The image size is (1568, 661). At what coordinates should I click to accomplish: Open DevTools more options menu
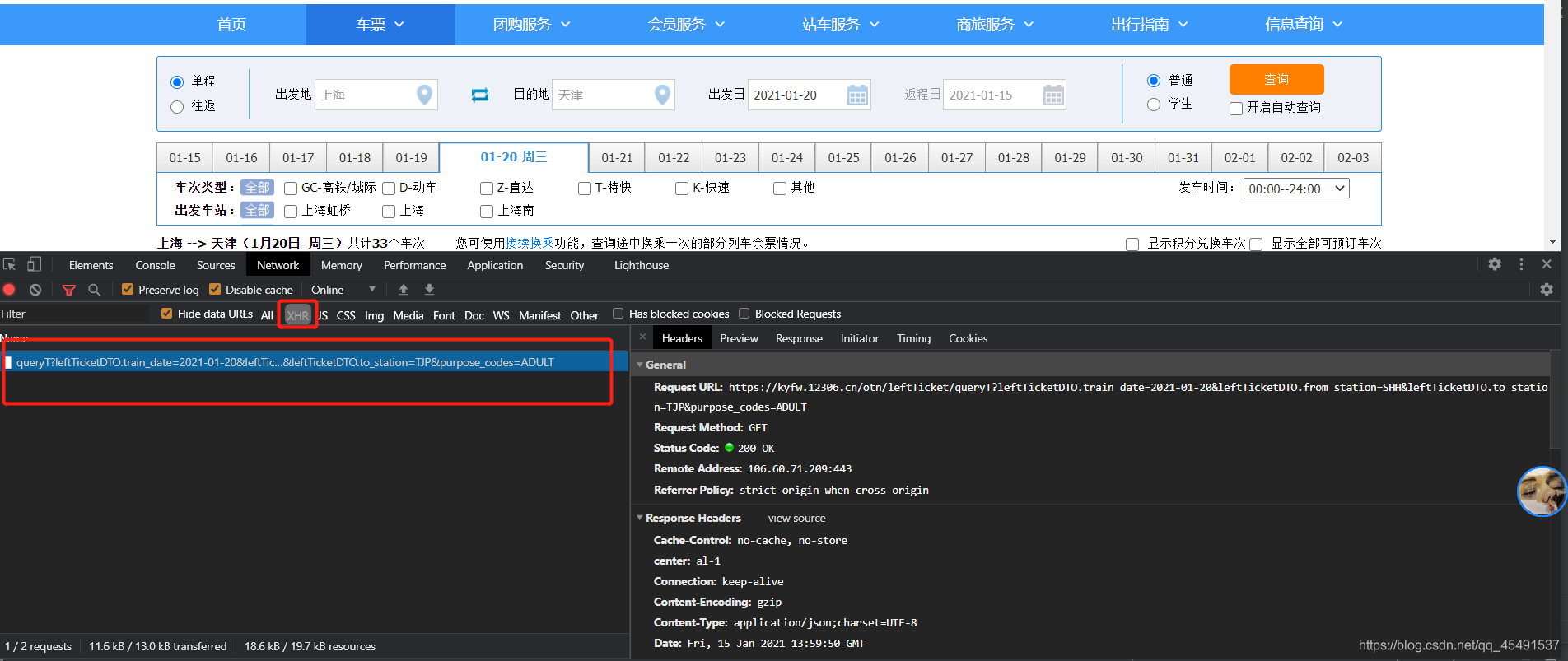tap(1521, 264)
